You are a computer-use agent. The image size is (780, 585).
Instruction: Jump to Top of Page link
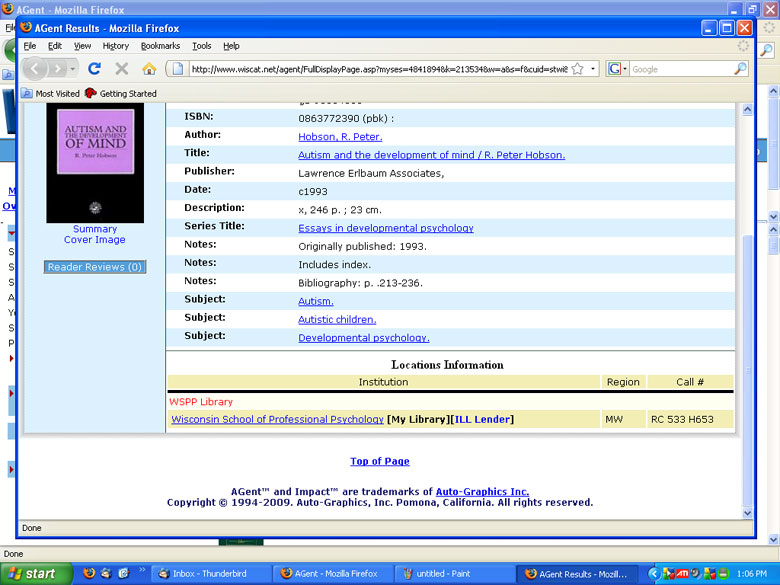tap(380, 461)
